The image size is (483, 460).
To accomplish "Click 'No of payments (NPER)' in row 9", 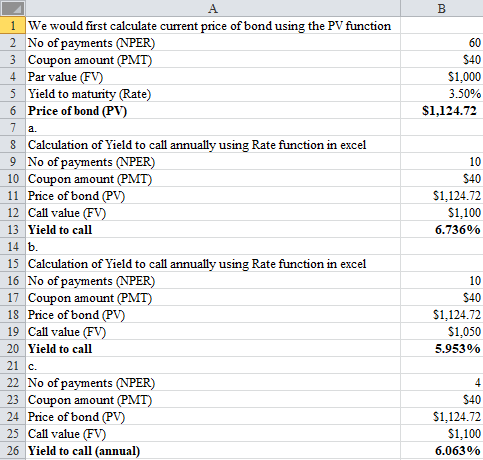I will coord(213,161).
